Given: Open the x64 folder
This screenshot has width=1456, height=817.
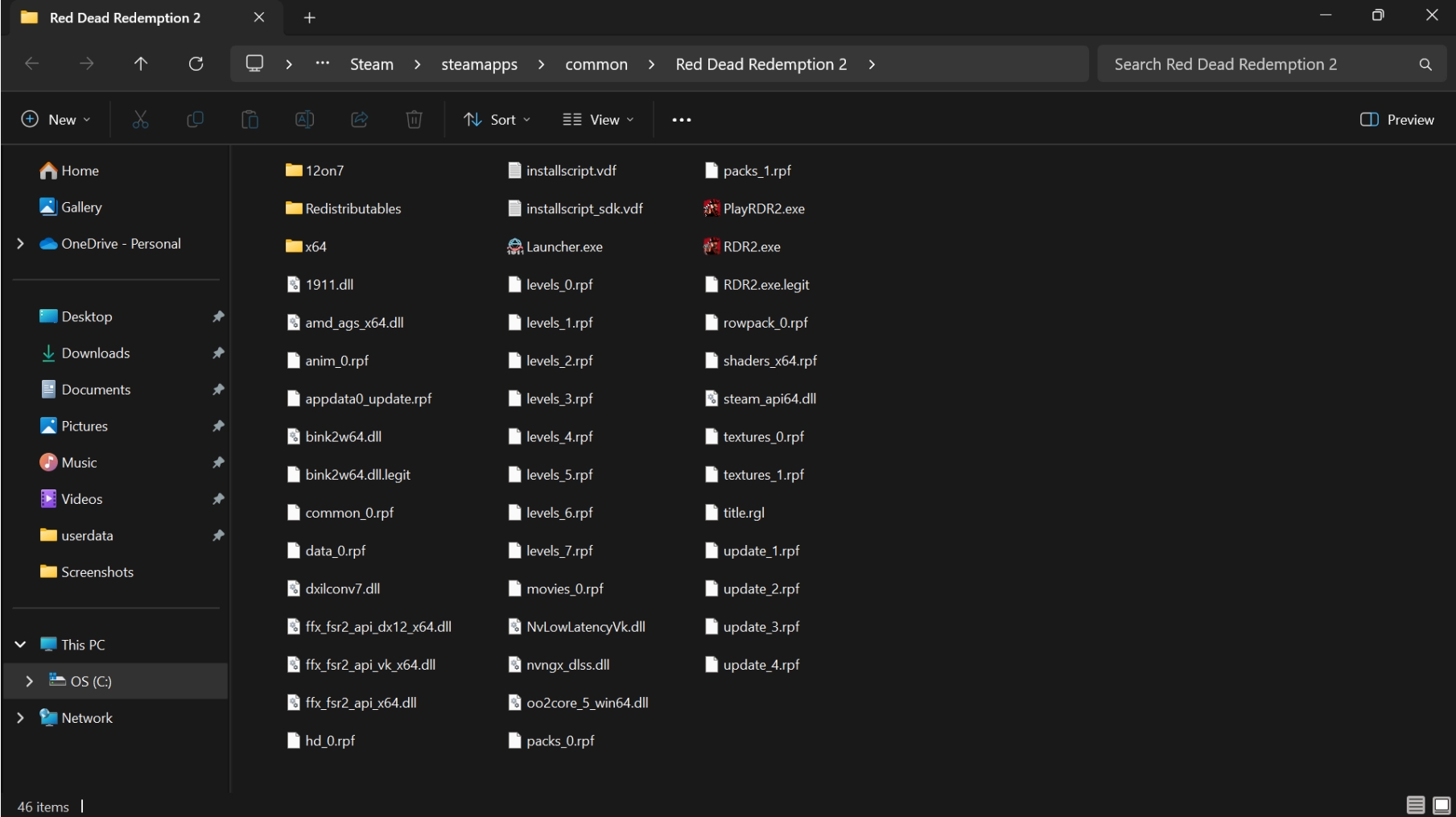Looking at the screenshot, I should (x=307, y=246).
